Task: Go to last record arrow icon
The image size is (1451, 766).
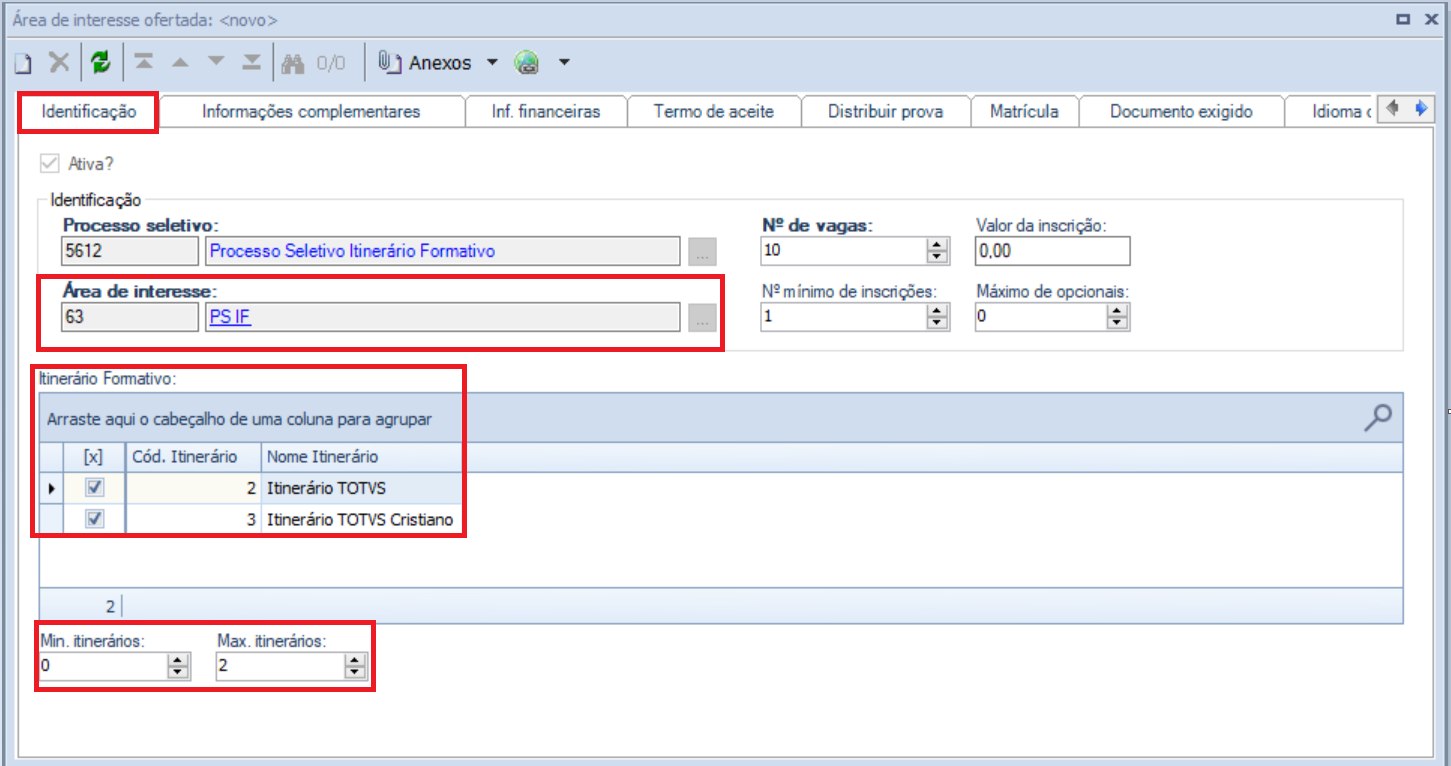Action: (x=252, y=62)
